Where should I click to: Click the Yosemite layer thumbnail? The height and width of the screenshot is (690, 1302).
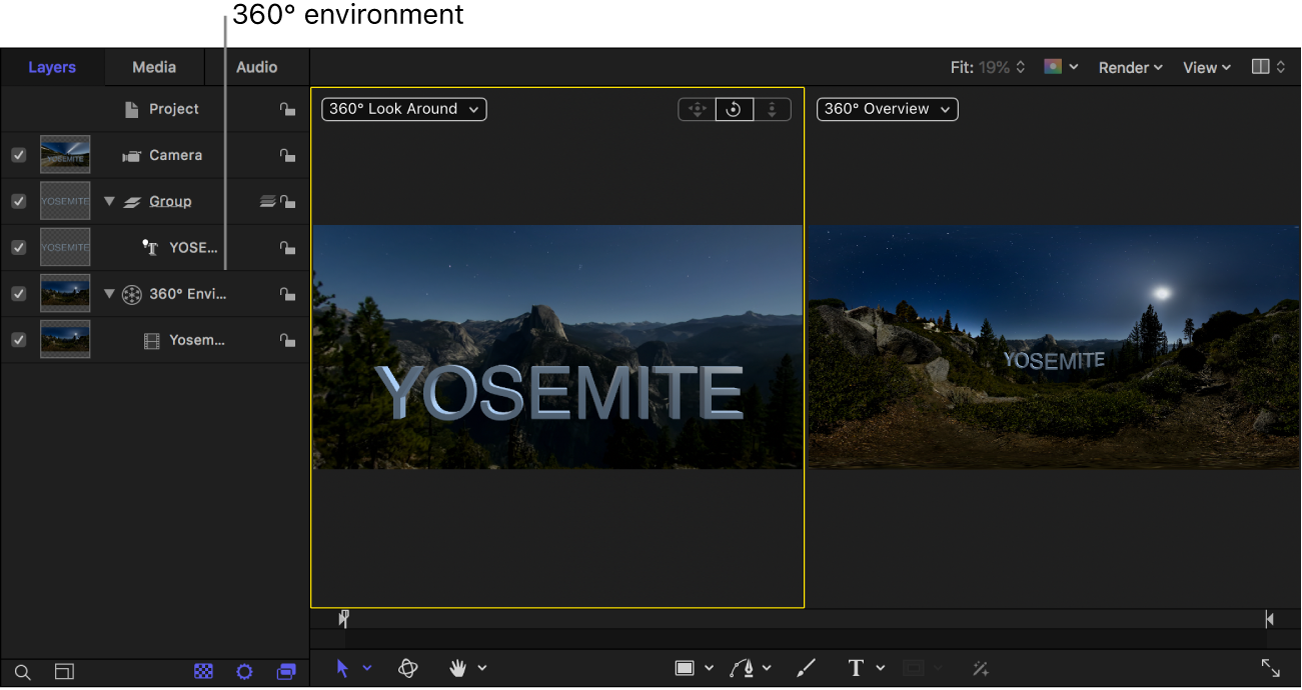[64, 339]
